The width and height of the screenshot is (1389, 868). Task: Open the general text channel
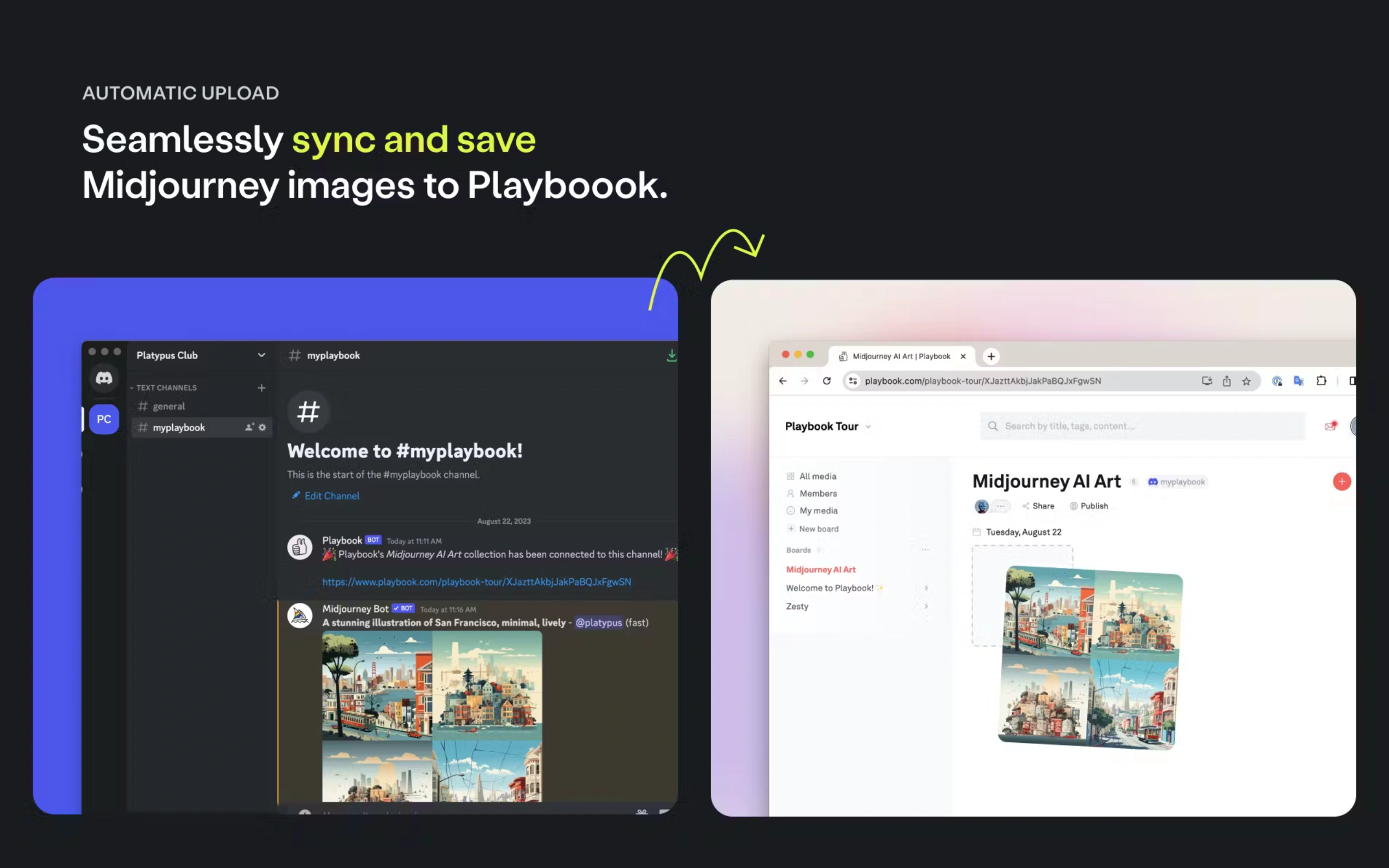169,407
